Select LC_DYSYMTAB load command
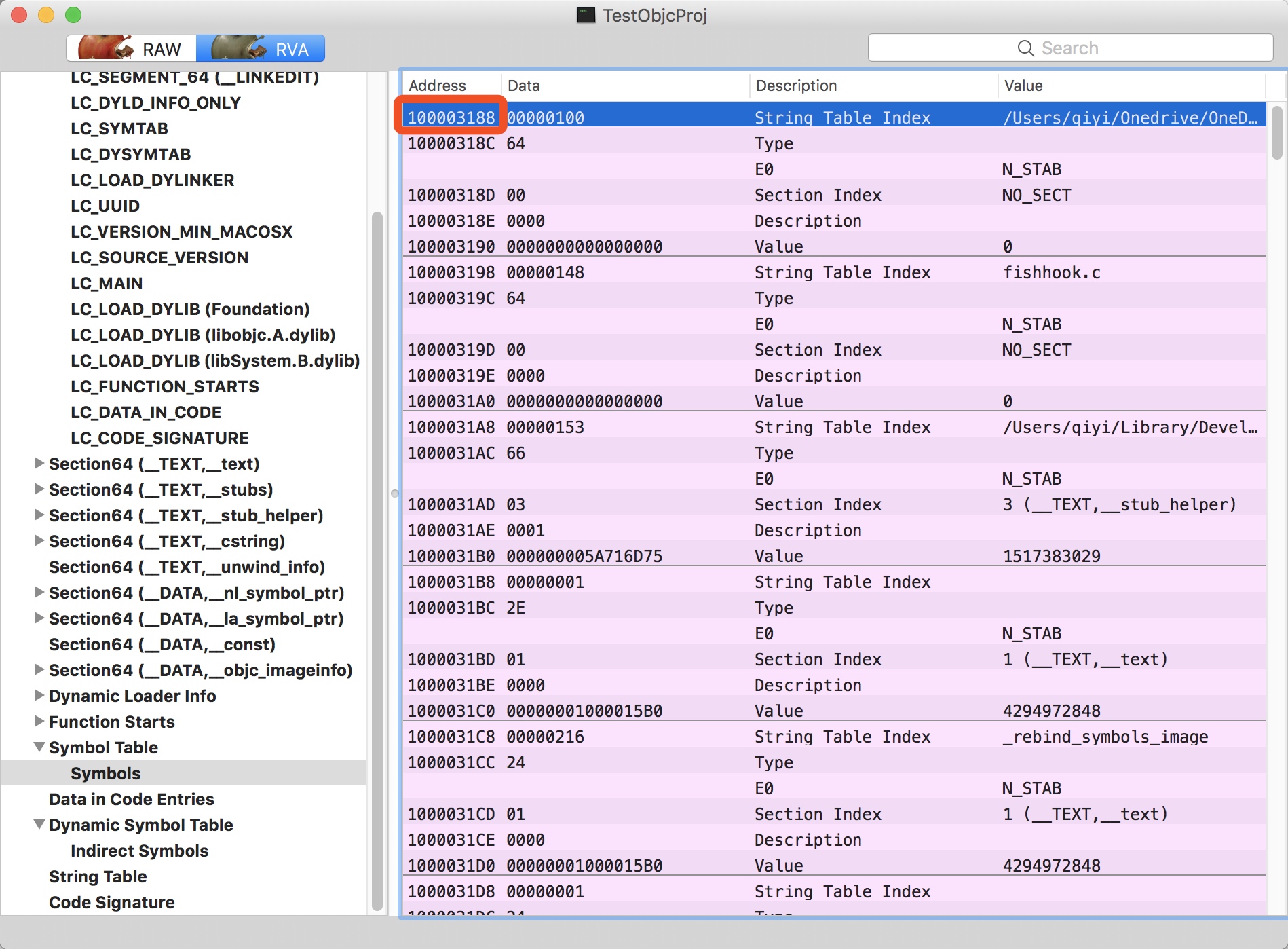The image size is (1288, 949). 131,154
